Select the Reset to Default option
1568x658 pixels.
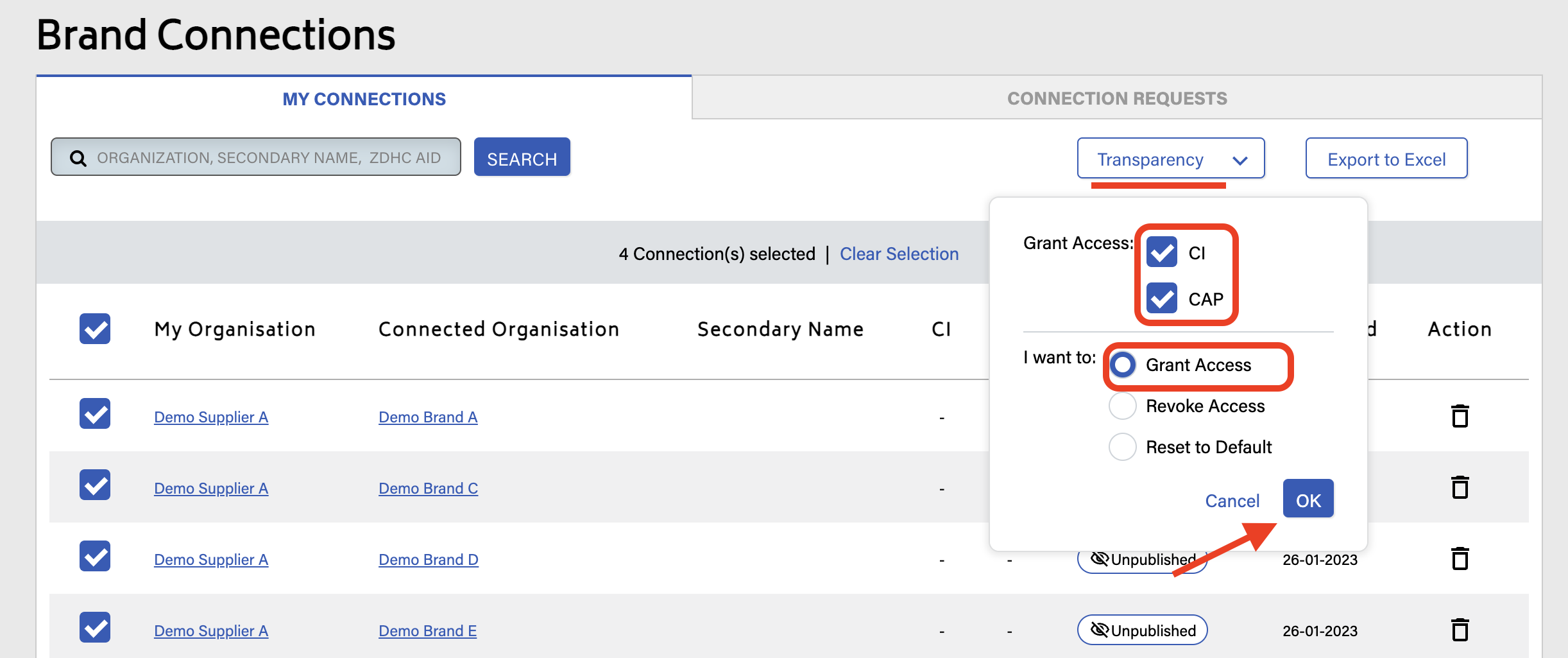pyautogui.click(x=1123, y=447)
